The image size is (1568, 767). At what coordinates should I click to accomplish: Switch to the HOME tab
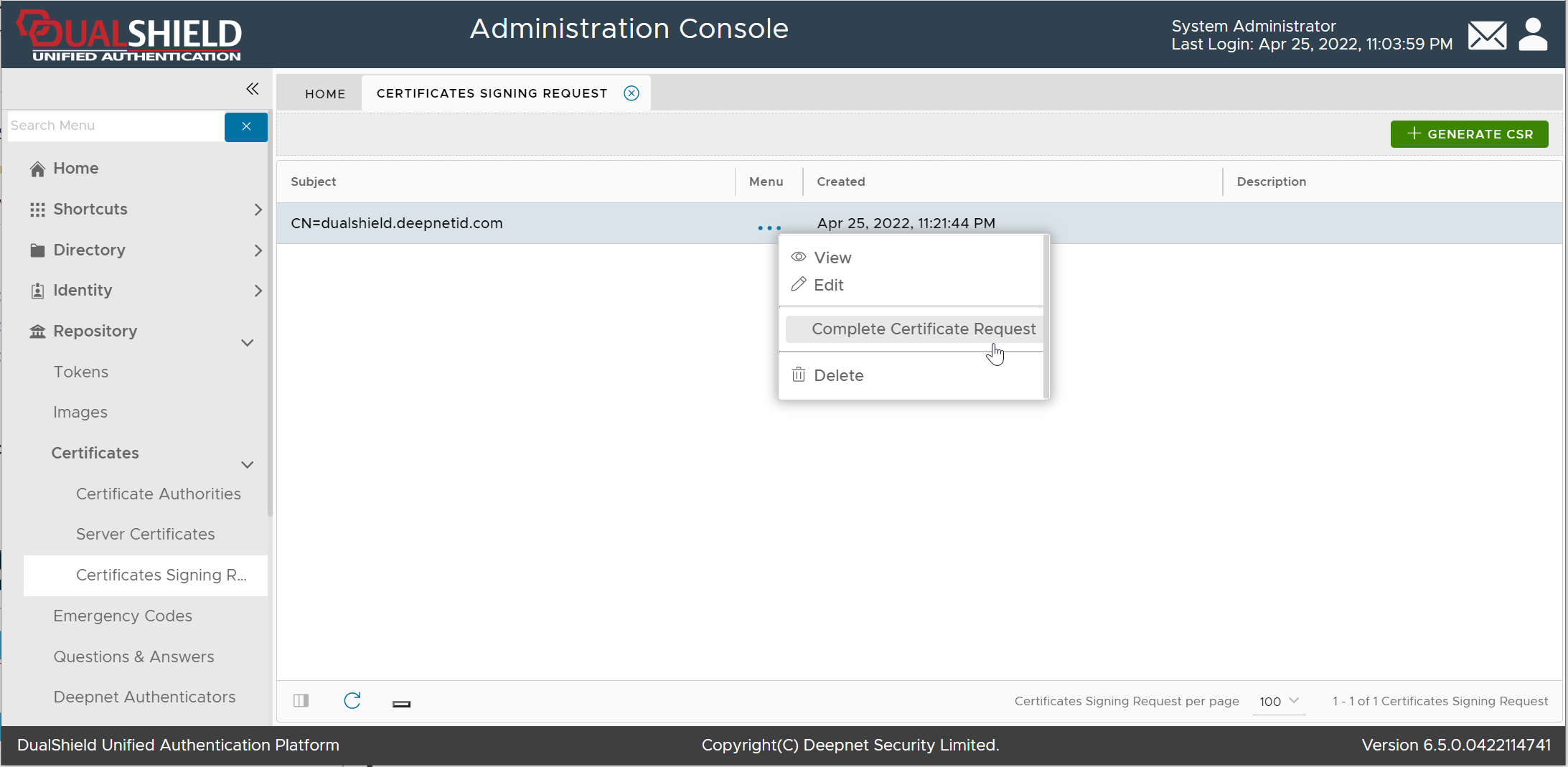pos(325,94)
